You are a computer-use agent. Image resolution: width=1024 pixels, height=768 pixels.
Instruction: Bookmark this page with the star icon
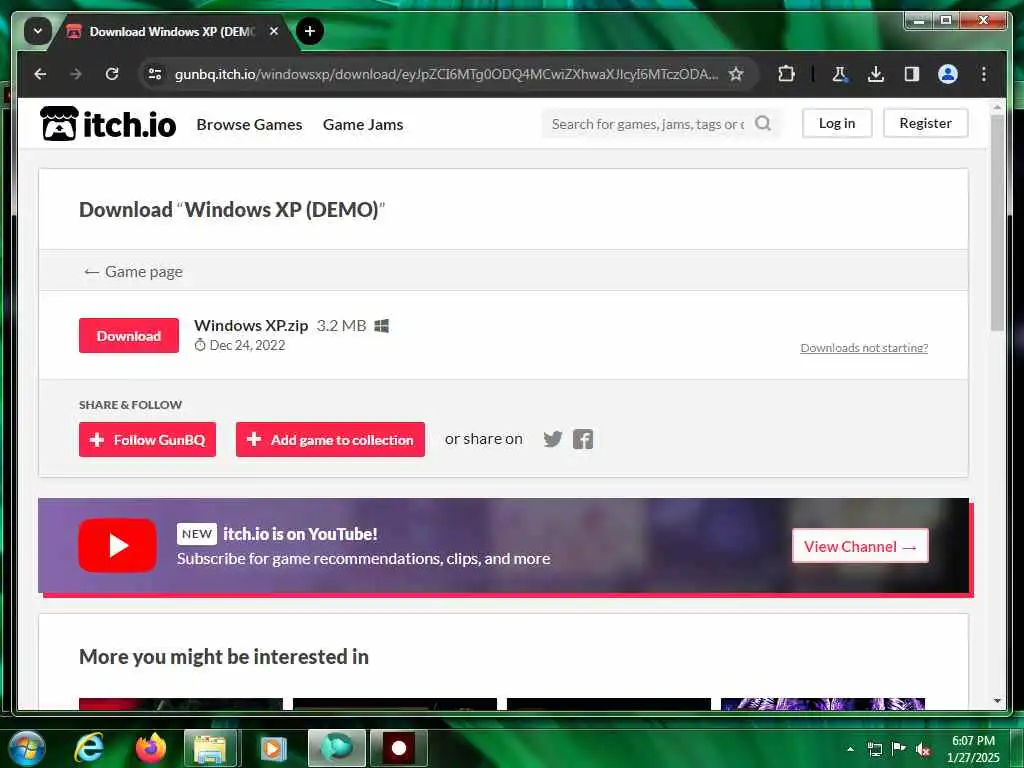pyautogui.click(x=736, y=74)
